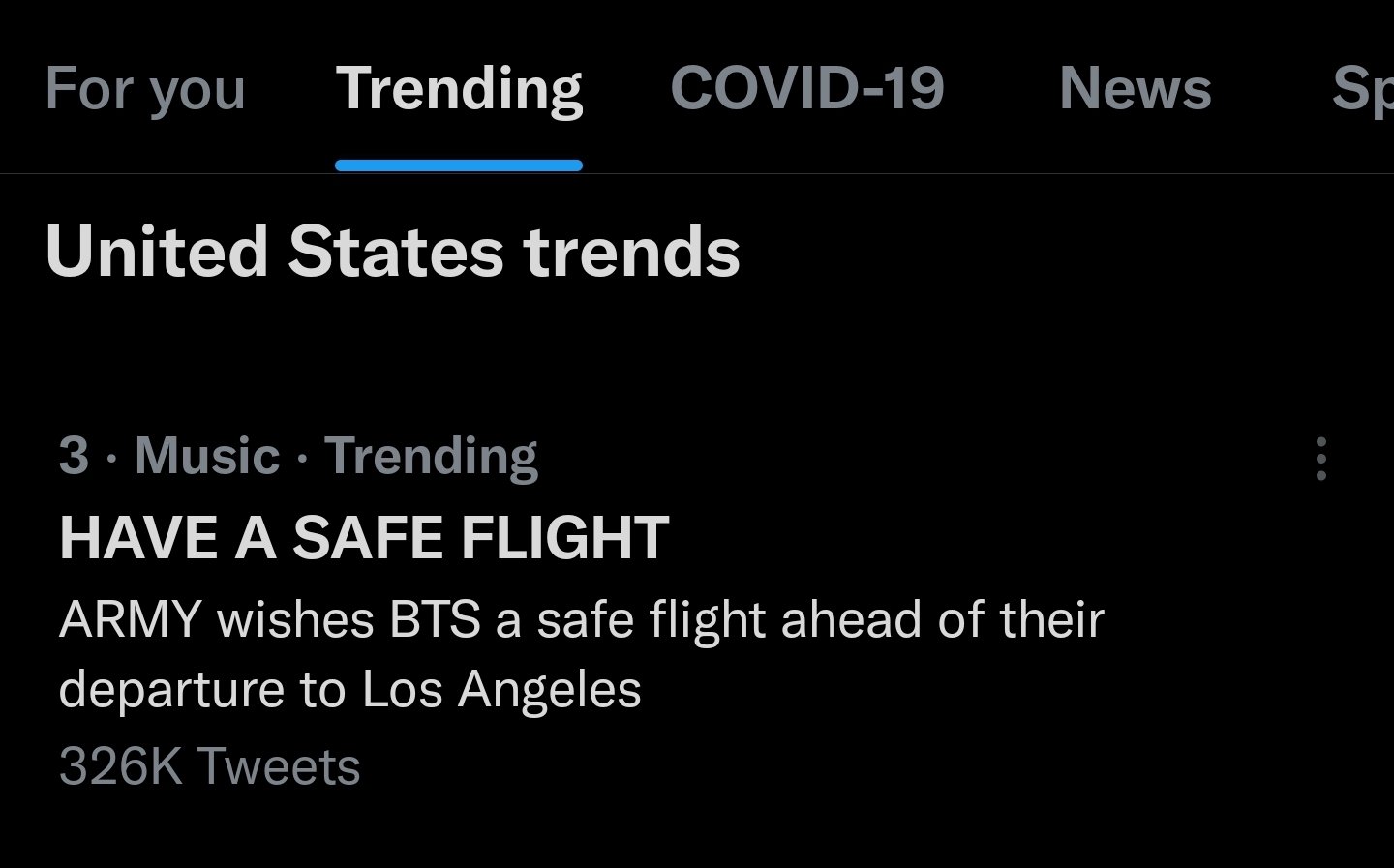Image resolution: width=1394 pixels, height=868 pixels.
Task: Click the blue underline beneath Trending
Action: click(x=459, y=165)
